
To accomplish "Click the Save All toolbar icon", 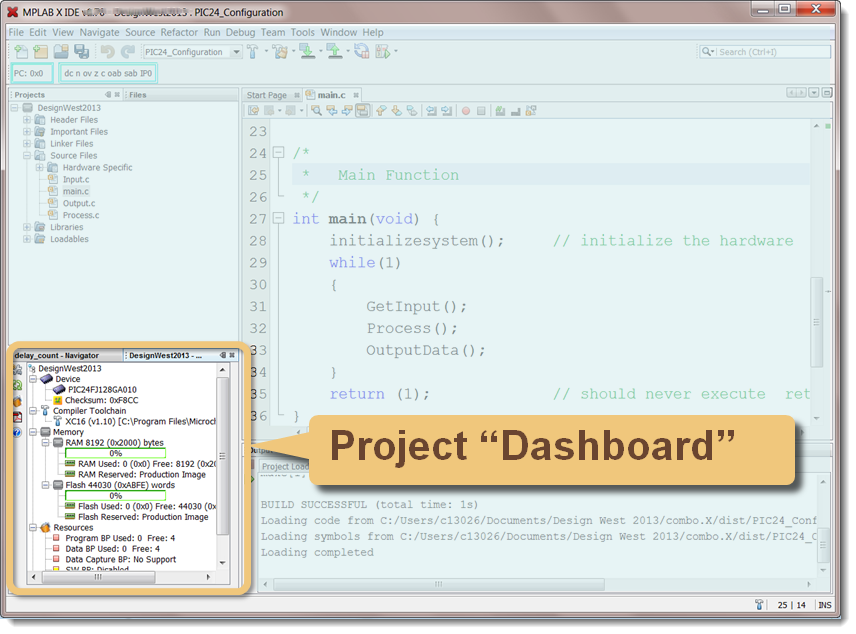I will (81, 51).
